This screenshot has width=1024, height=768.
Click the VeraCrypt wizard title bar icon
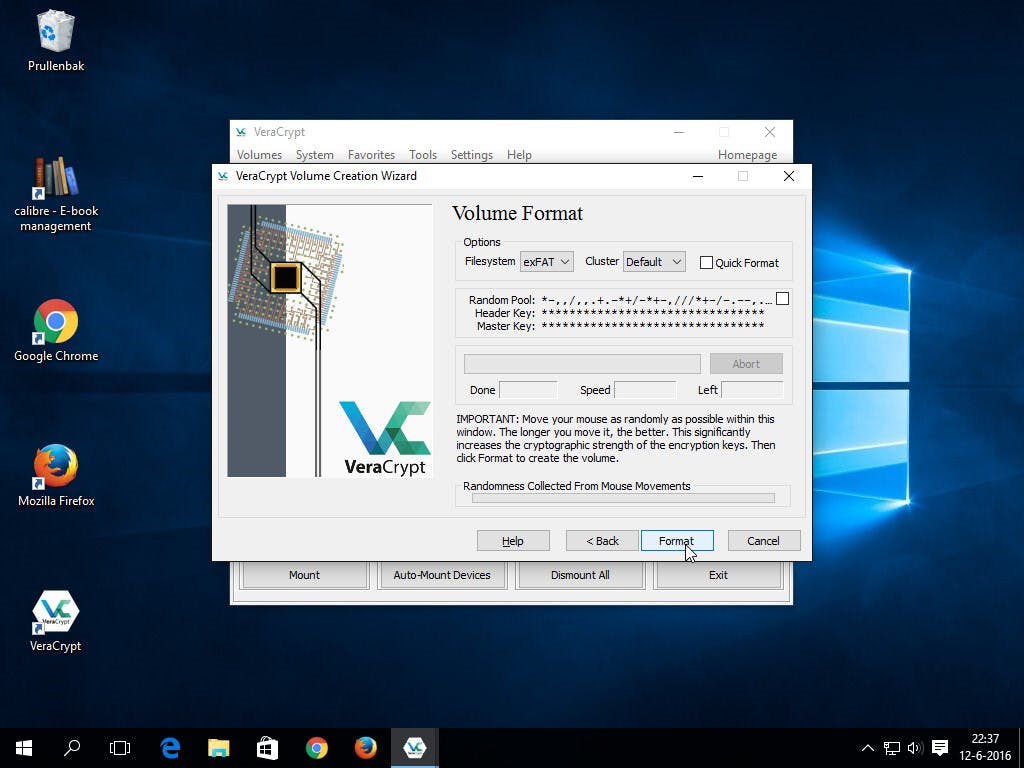(x=223, y=176)
